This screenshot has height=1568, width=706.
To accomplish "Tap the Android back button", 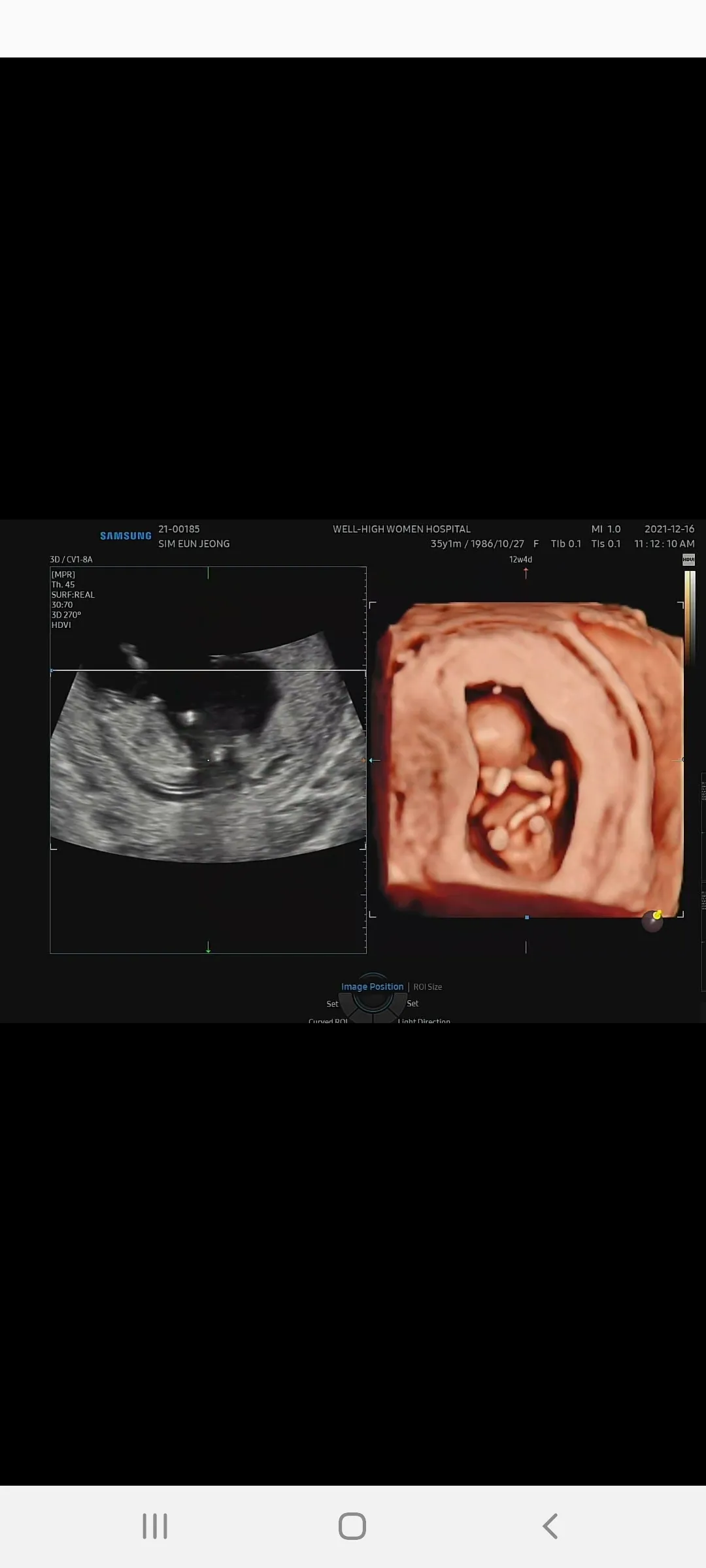I will pyautogui.click(x=550, y=1526).
